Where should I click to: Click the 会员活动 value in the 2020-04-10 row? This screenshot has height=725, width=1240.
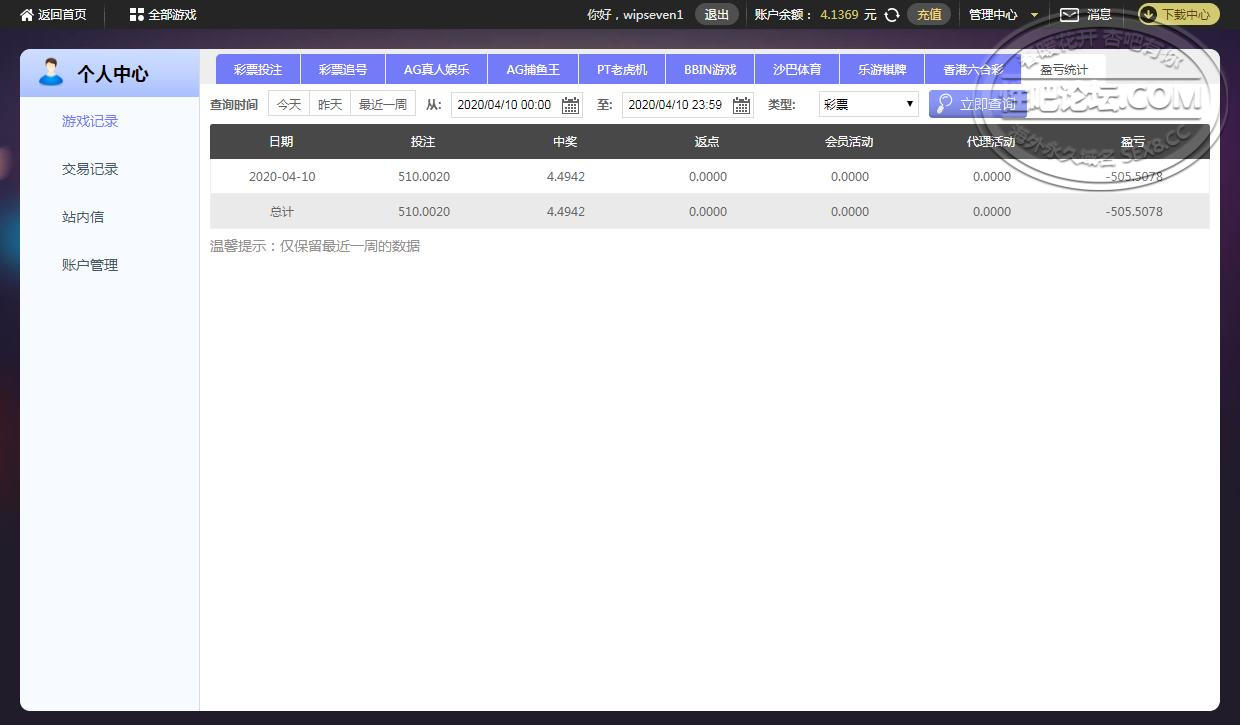(x=850, y=177)
